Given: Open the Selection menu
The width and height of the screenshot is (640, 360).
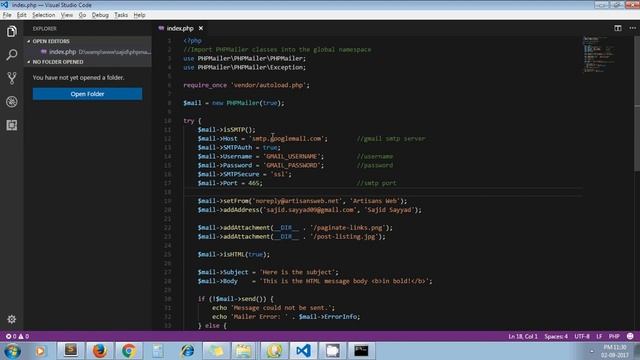Looking at the screenshot, I should point(44,15).
